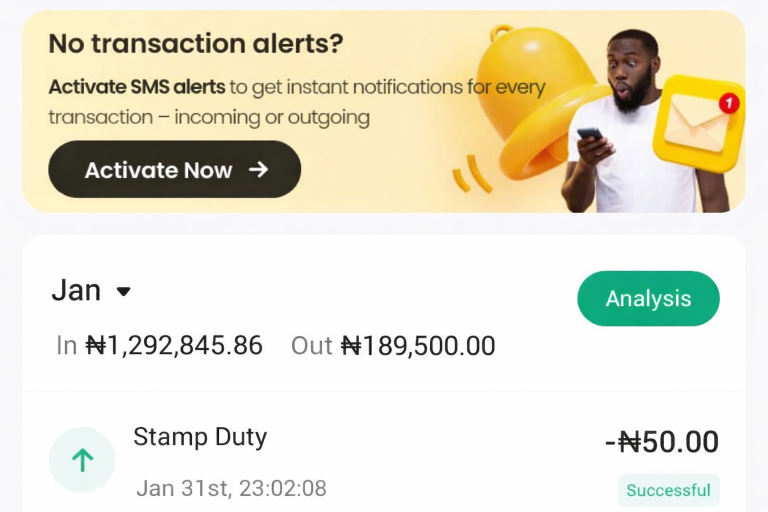Tap the Successful status badge
This screenshot has height=512, width=768.
[x=668, y=490]
